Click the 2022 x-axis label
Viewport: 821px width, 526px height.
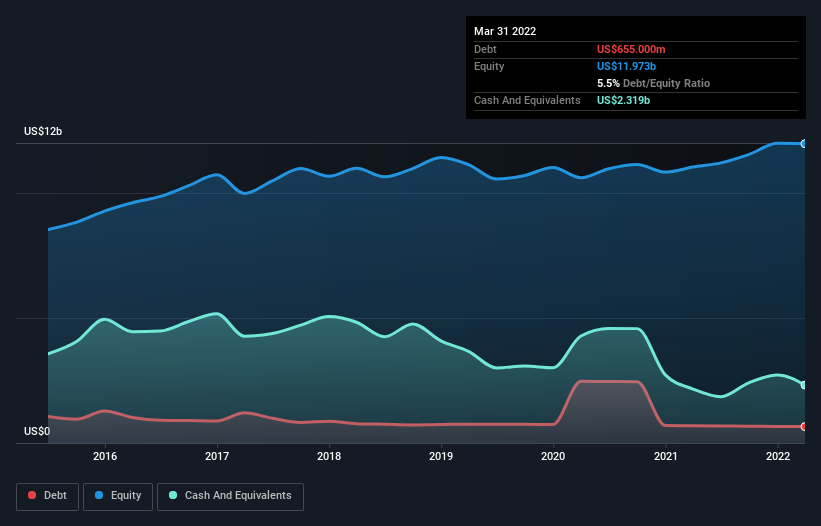[778, 456]
